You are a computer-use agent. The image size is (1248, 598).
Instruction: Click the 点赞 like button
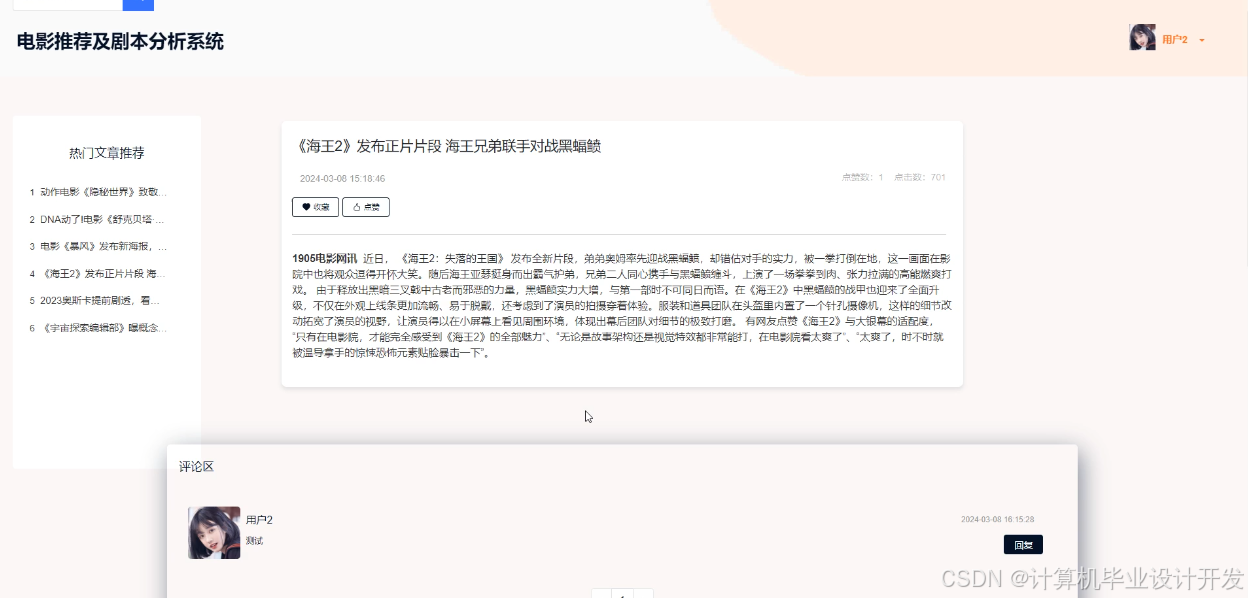coord(366,207)
